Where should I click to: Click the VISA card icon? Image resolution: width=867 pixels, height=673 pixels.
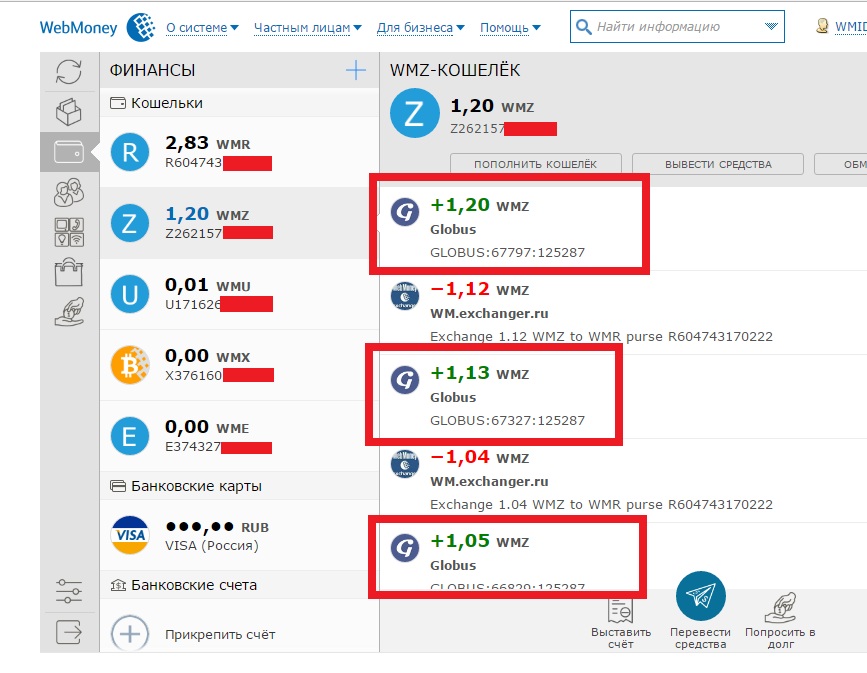pyautogui.click(x=130, y=535)
